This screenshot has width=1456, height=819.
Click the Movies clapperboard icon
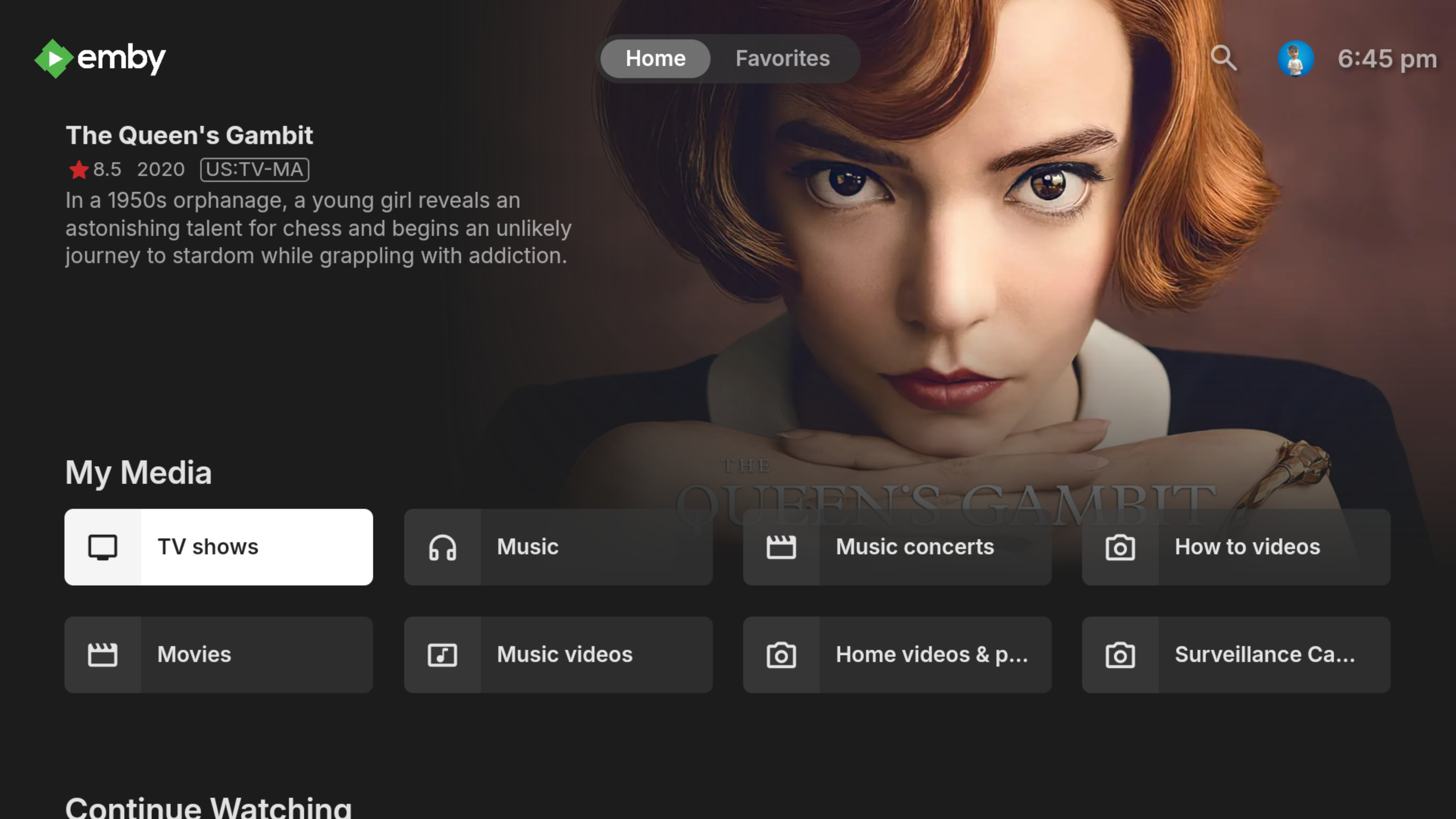(x=103, y=654)
